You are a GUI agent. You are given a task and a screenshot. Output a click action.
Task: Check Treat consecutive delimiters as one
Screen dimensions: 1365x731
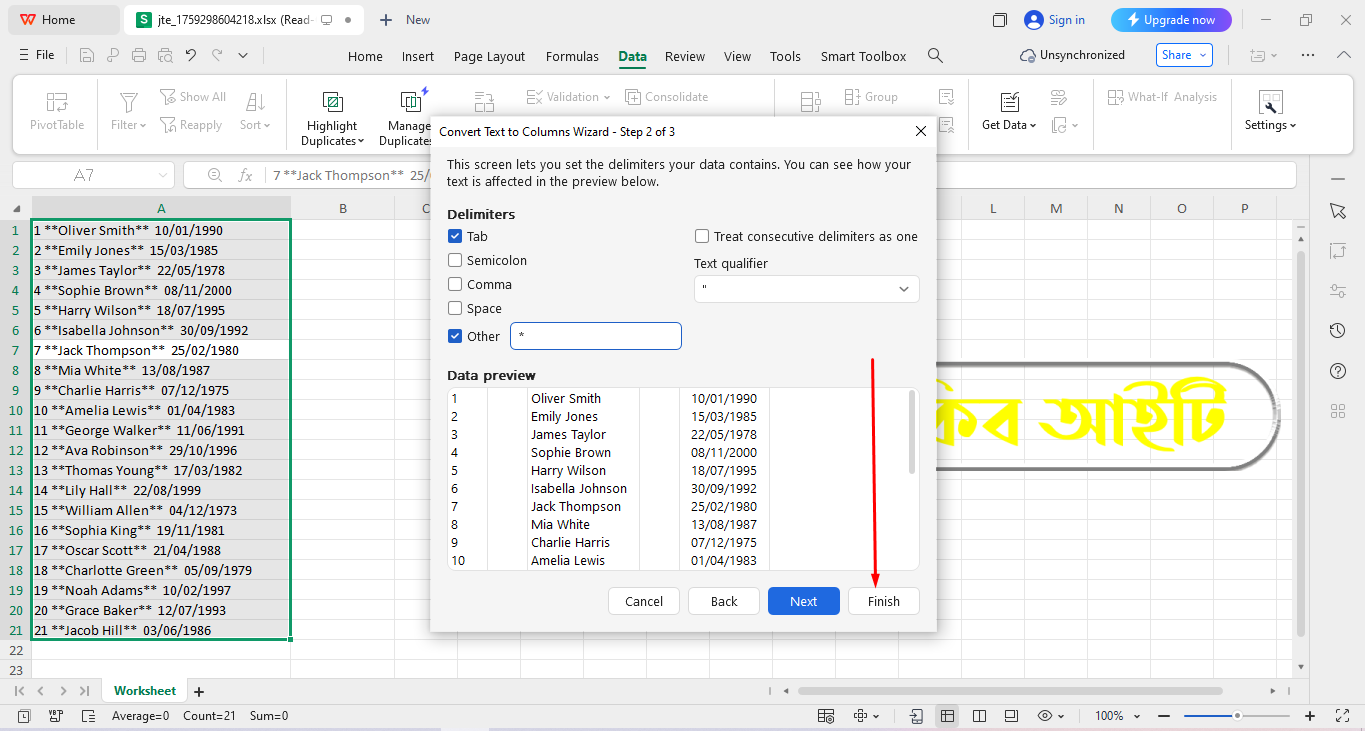(x=703, y=237)
